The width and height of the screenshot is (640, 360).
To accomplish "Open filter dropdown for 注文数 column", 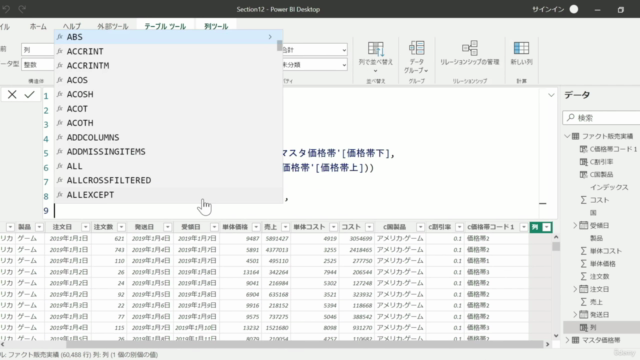I will coord(121,227).
